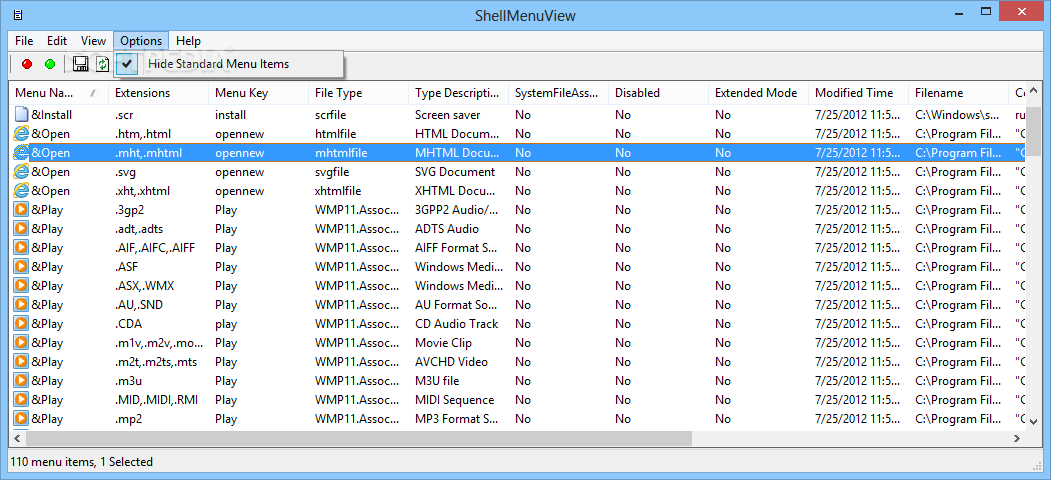Screen dimensions: 1051x480
Task: Open the Edit menu
Action: click(57, 41)
